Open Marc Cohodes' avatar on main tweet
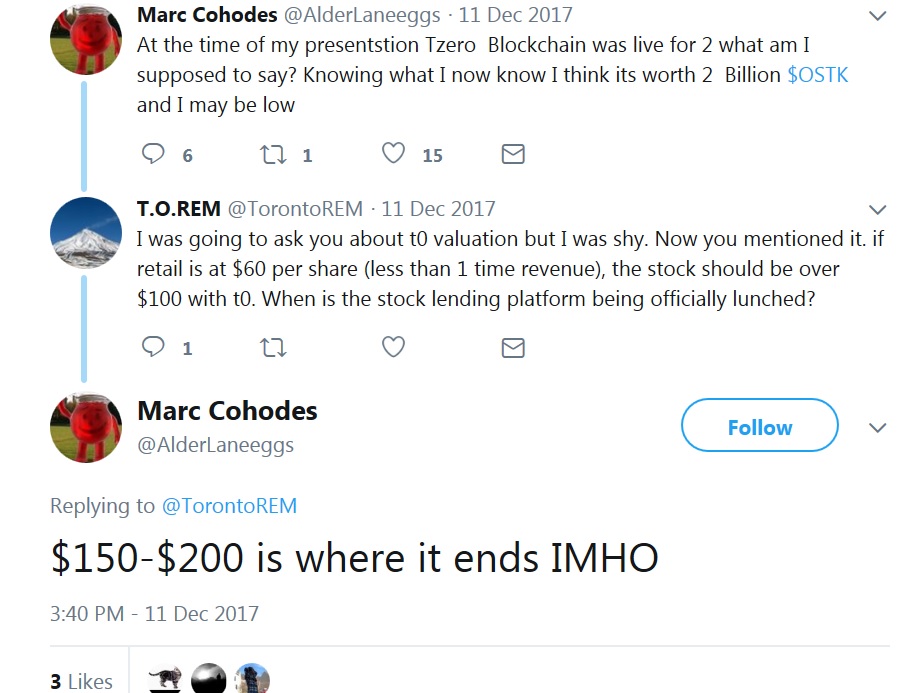The image size is (903, 693). pos(86,428)
